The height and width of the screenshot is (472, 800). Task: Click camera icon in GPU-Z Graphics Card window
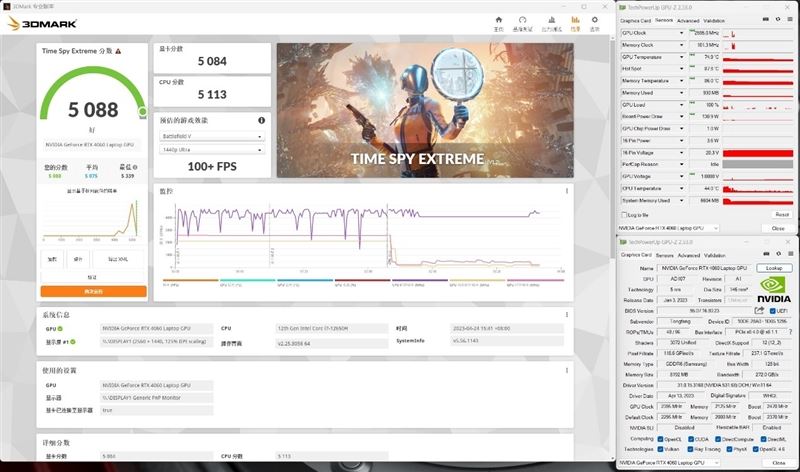[766, 254]
